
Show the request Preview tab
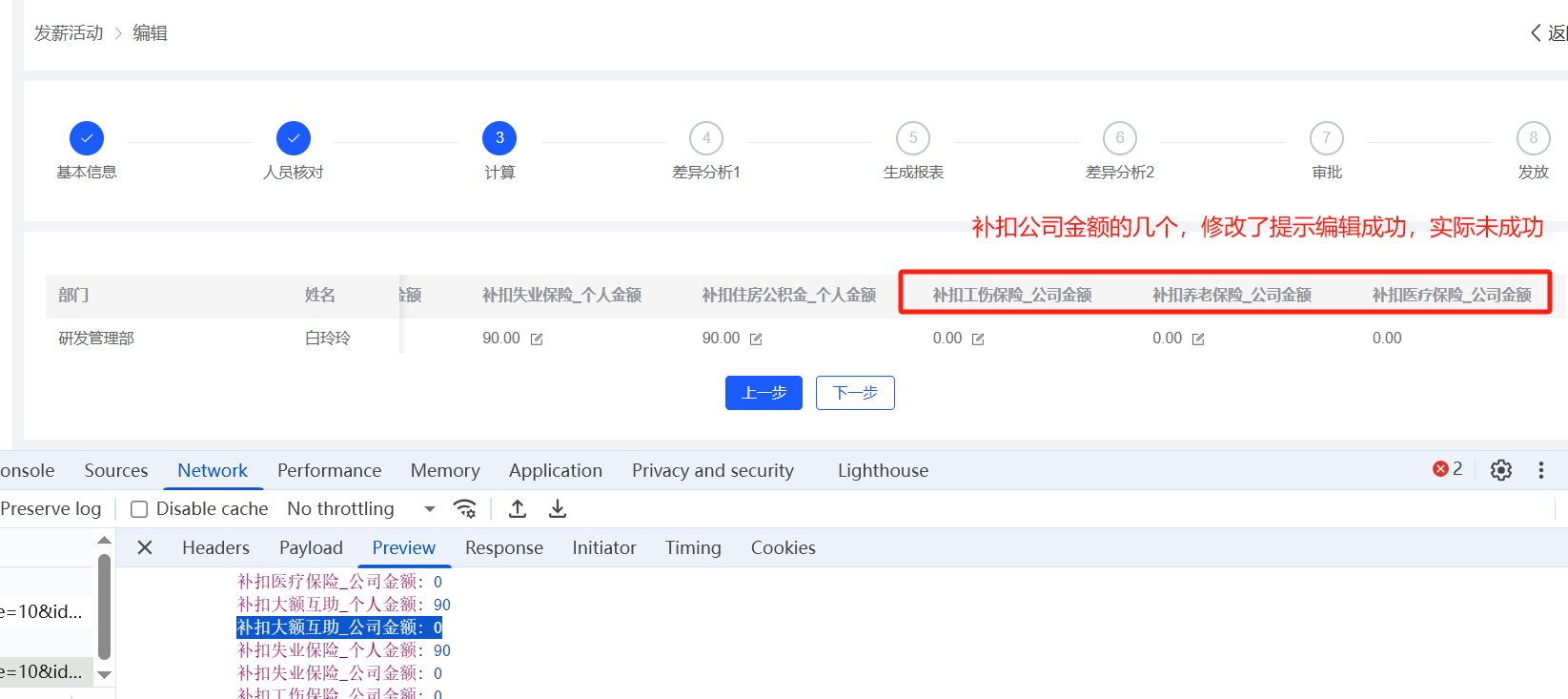404,547
